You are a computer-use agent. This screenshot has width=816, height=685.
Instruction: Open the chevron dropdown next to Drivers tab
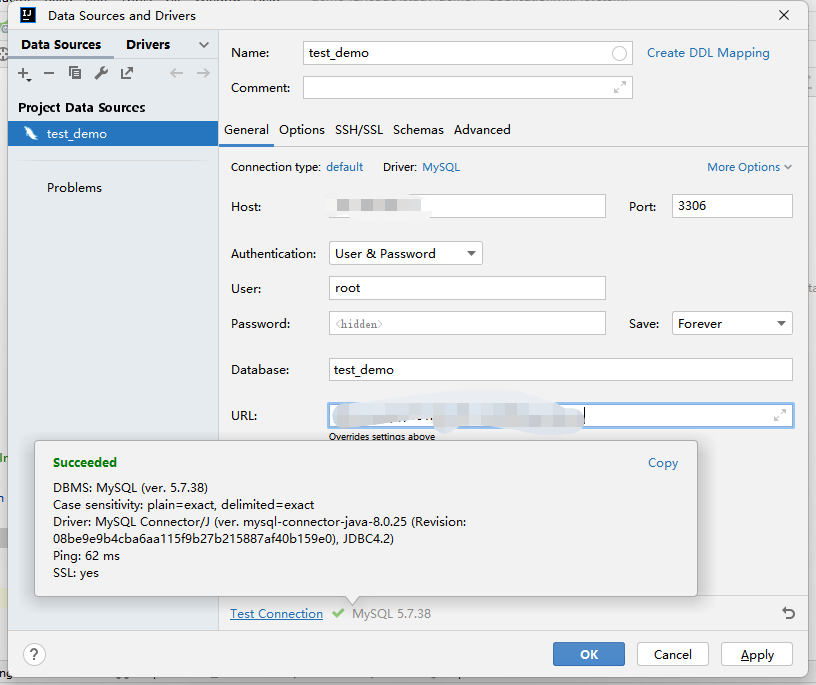(204, 45)
